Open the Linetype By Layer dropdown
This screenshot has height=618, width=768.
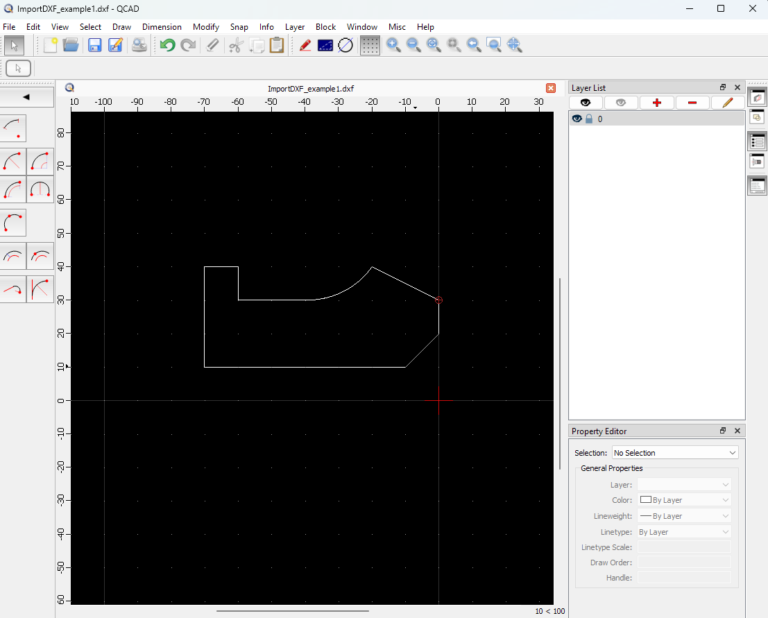(x=684, y=532)
